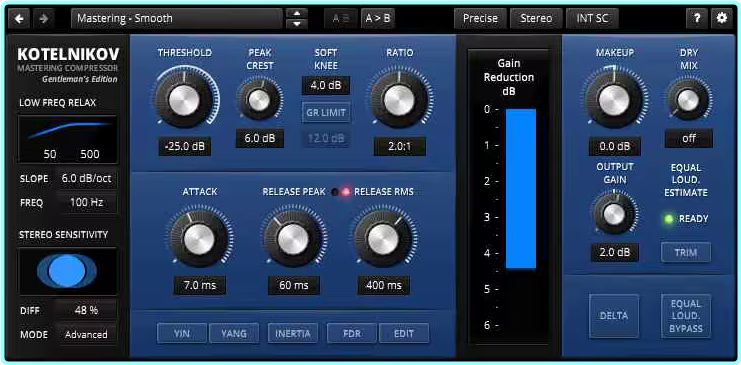Click the Gentleman's Edition label
The image size is (741, 365).
tap(80, 79)
